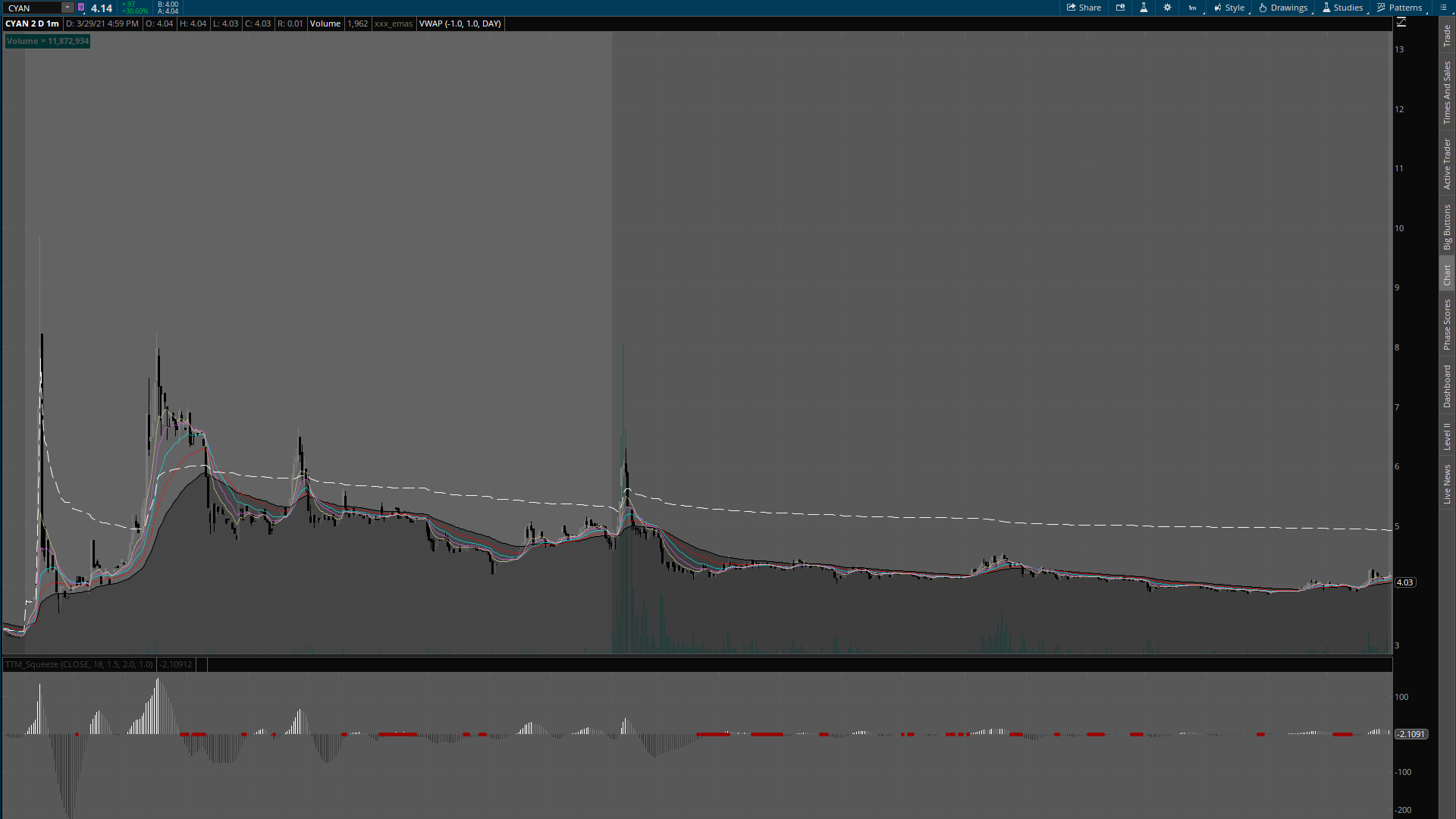This screenshot has width=1456, height=819.
Task: Open the alert notification icon
Action: click(x=1120, y=8)
